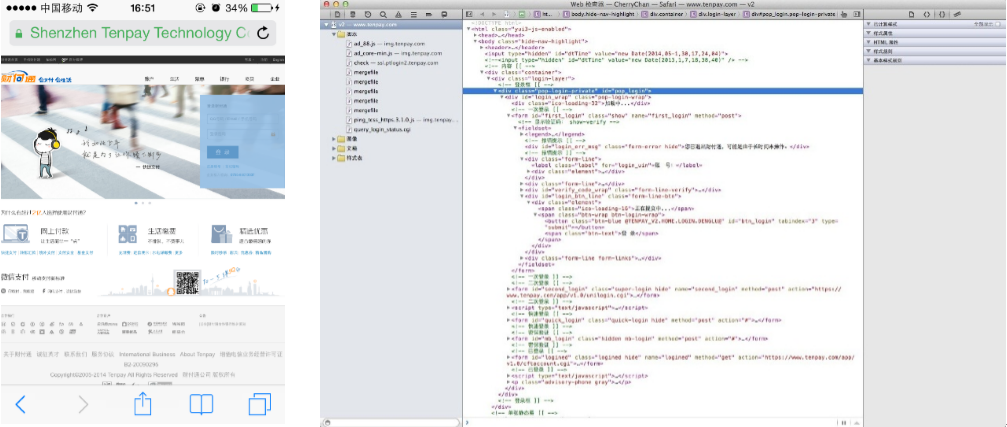Screen dimensions: 1007x427
Task: Open the iOS share sheet icon
Action: click(142, 403)
